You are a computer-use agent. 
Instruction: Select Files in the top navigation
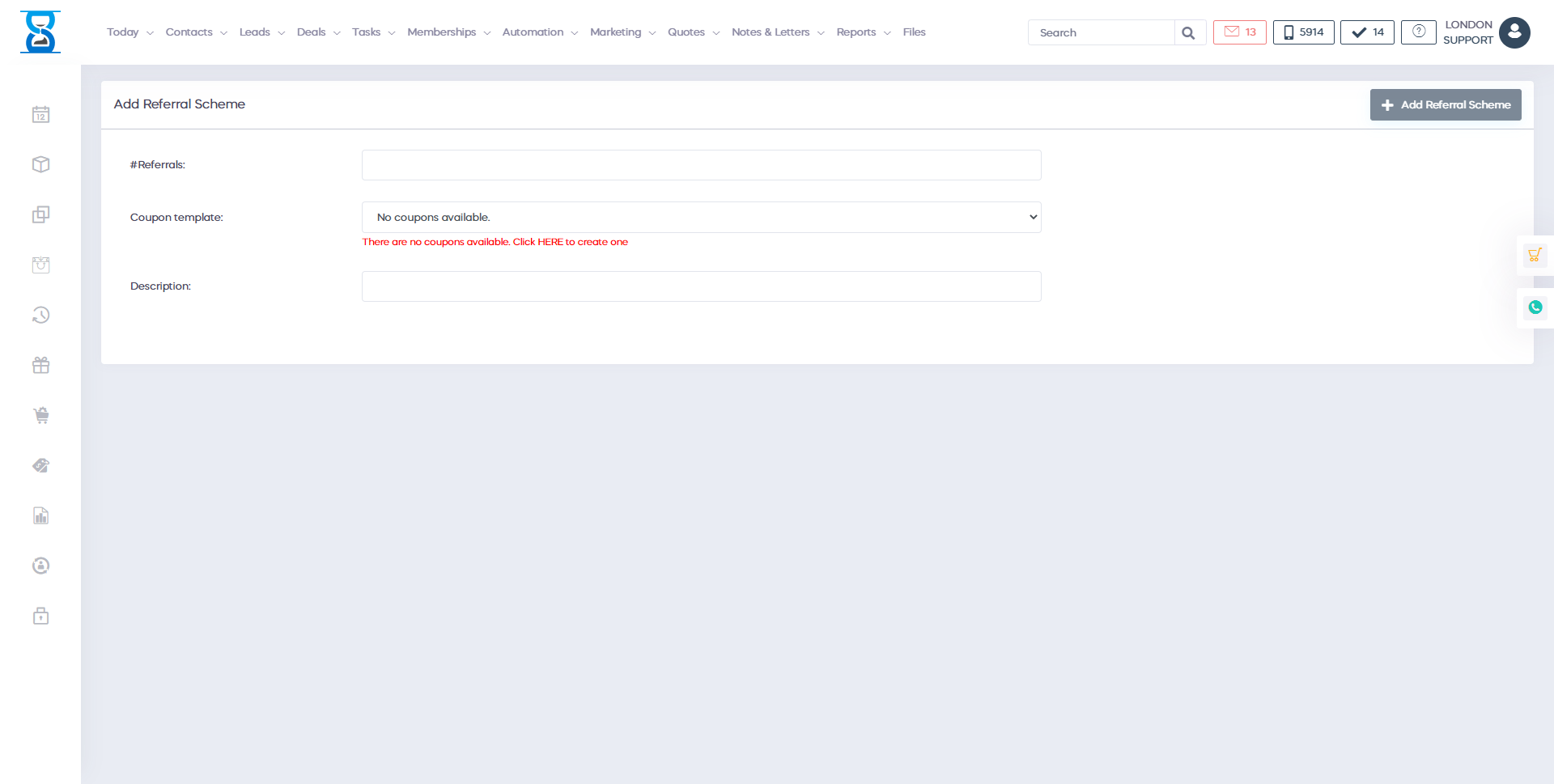(914, 32)
